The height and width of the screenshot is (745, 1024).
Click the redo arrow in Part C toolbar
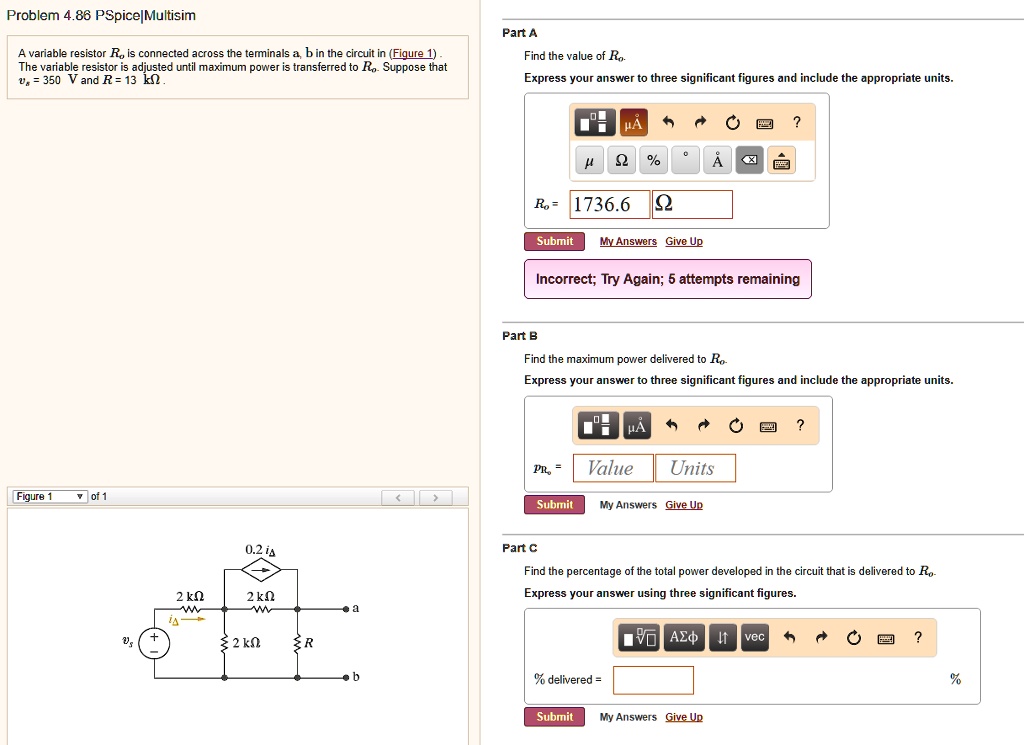click(820, 637)
